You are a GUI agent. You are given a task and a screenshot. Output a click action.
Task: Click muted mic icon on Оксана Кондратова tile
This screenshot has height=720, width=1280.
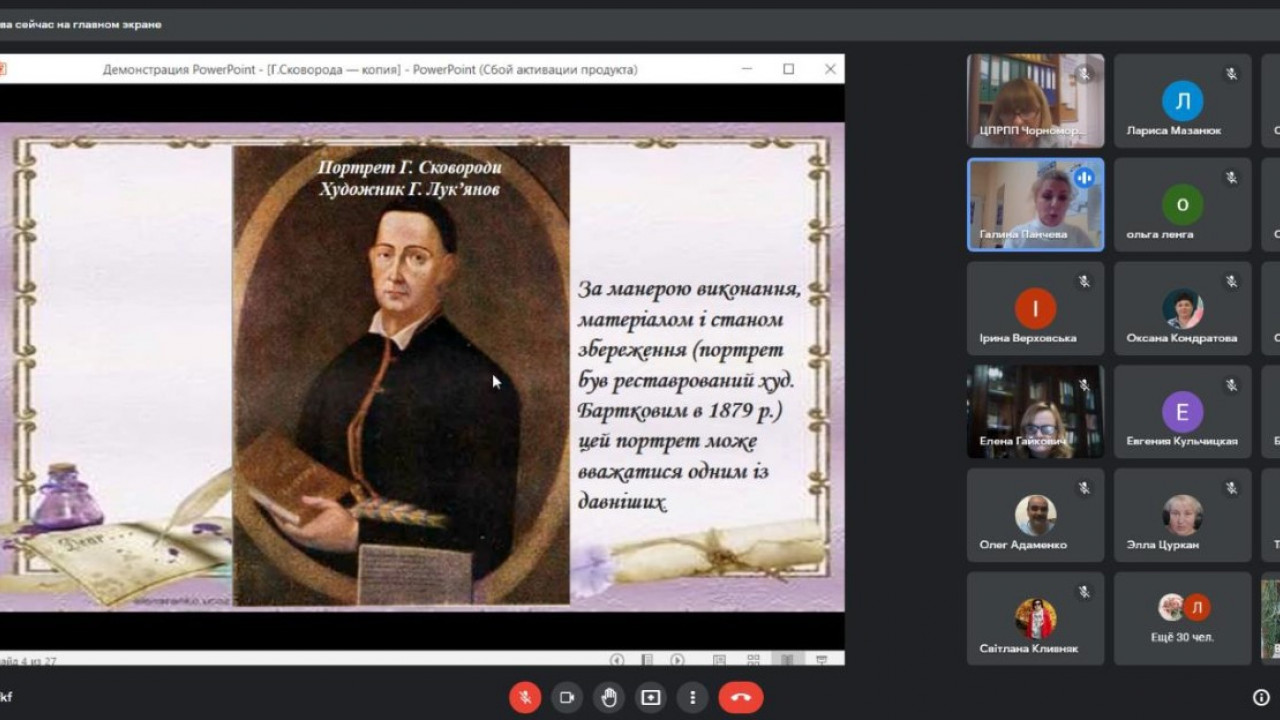click(1231, 282)
